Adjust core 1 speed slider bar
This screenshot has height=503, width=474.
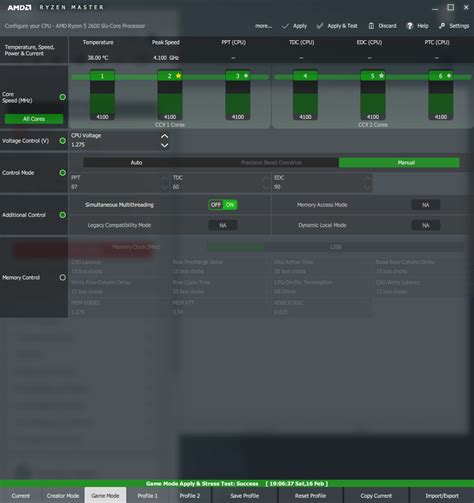point(102,95)
